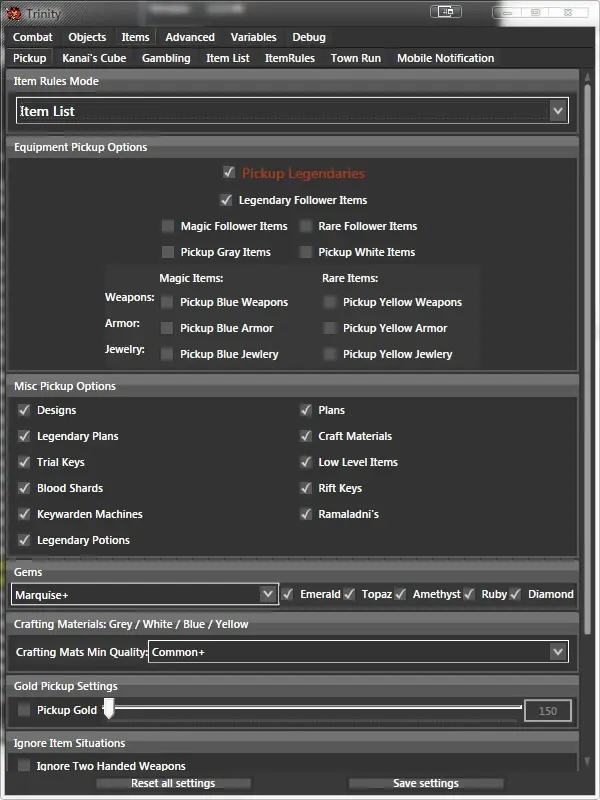Screen dimensions: 600x800
Task: Click the Reset all settings button
Action: coord(173,783)
